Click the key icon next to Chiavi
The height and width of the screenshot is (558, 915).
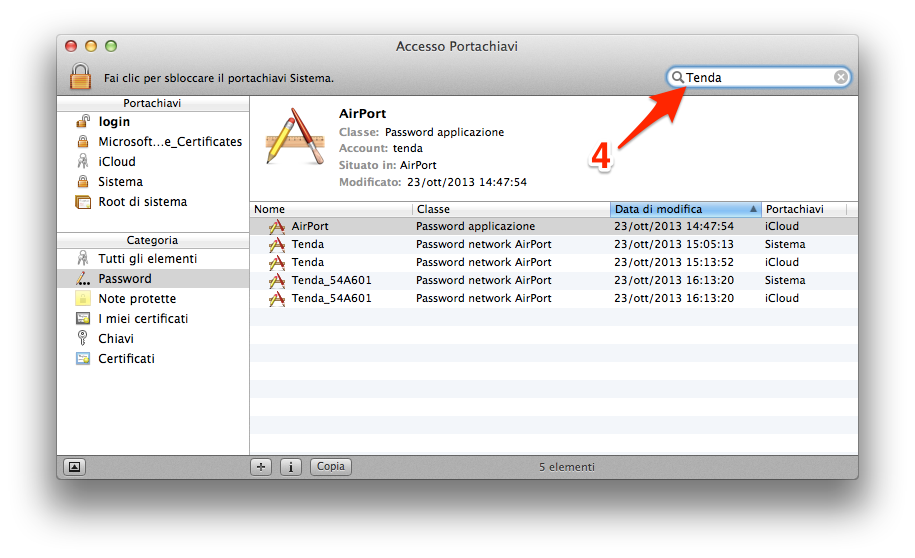point(83,338)
